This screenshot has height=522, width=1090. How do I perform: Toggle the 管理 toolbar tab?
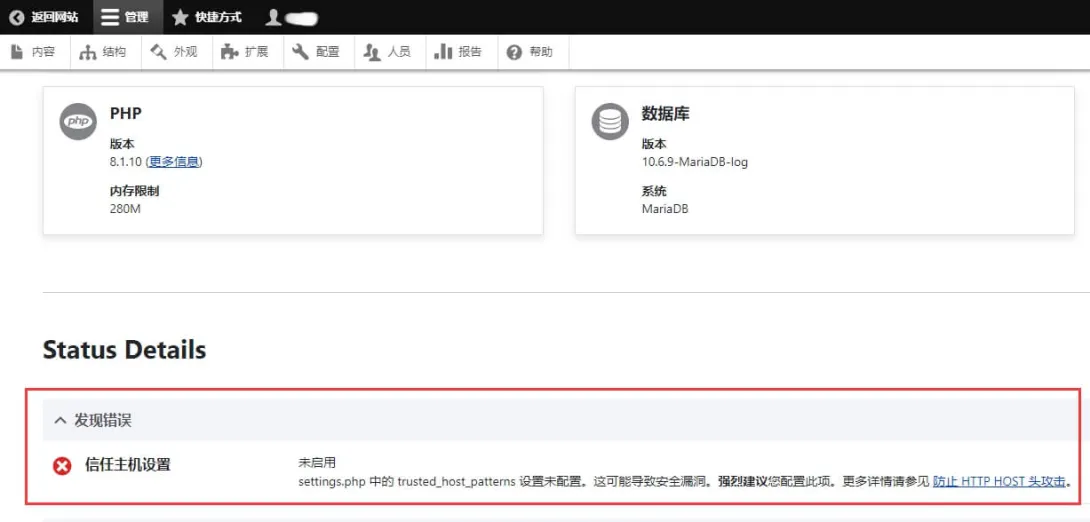[129, 17]
